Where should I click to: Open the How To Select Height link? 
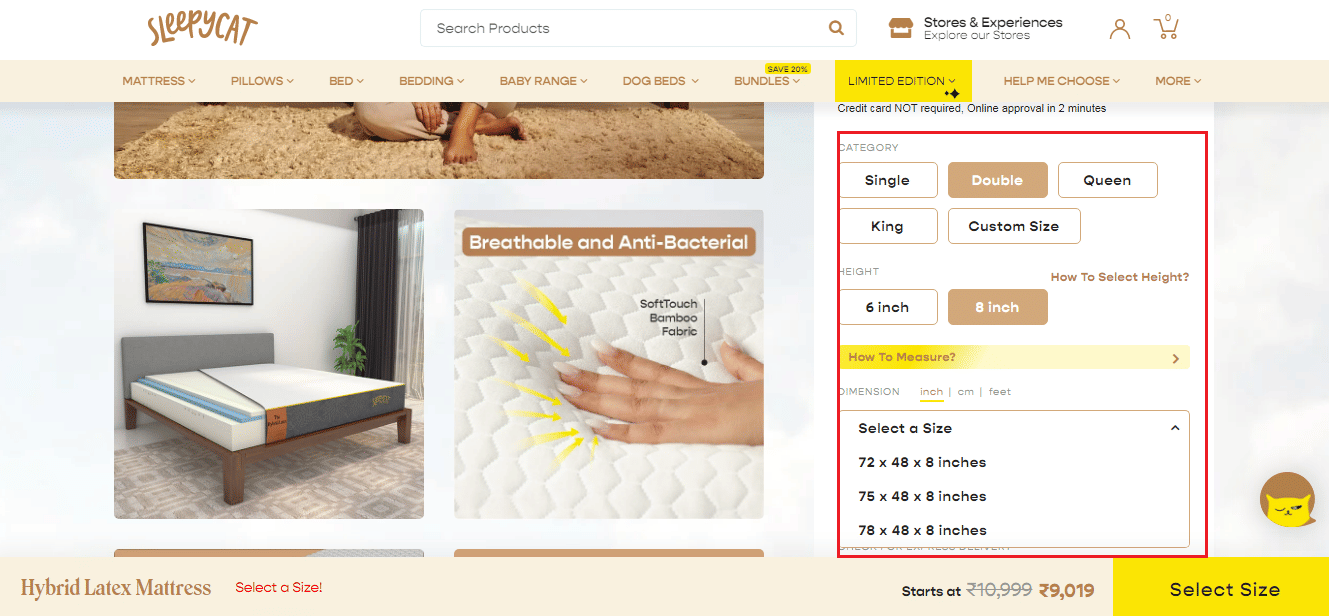tap(1119, 277)
